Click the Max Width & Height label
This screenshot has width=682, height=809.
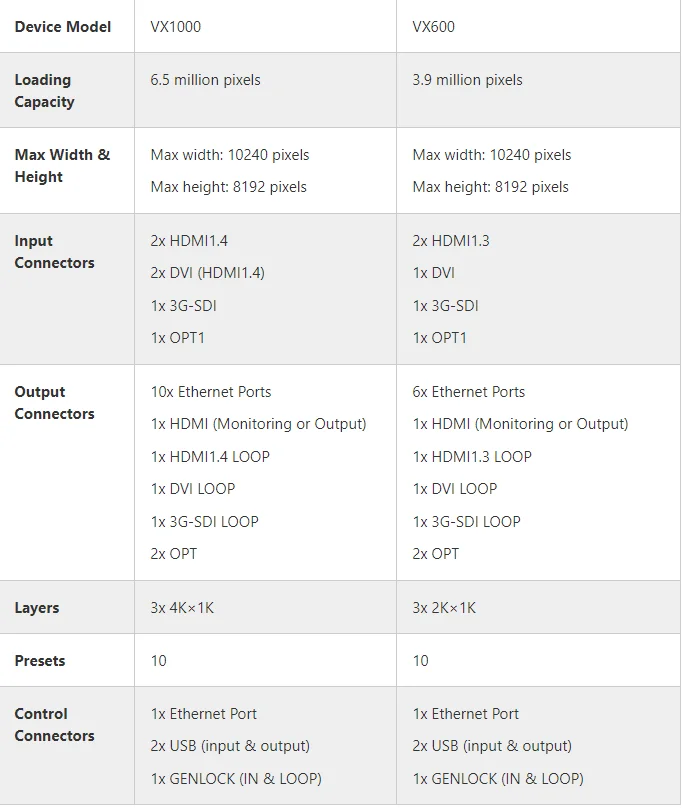coord(62,166)
